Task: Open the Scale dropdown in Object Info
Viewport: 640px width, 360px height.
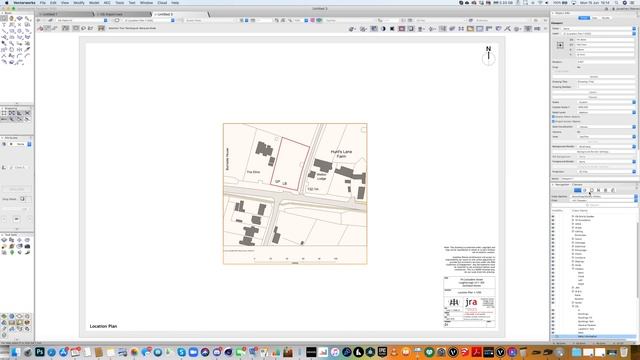Action: click(x=607, y=102)
